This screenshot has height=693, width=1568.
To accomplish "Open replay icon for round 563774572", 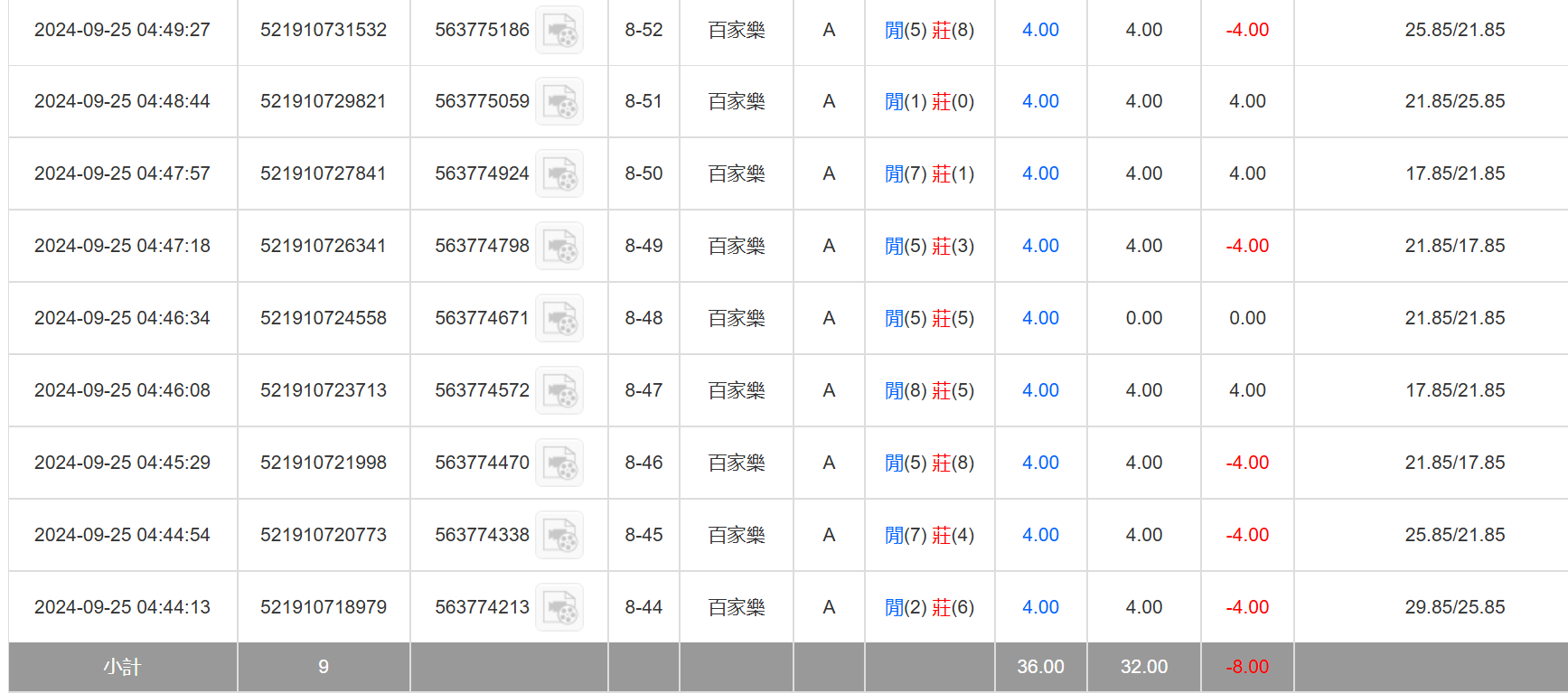I will coord(559,390).
